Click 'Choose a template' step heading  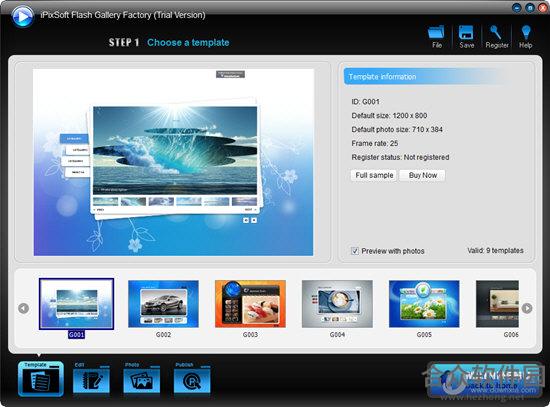point(188,42)
